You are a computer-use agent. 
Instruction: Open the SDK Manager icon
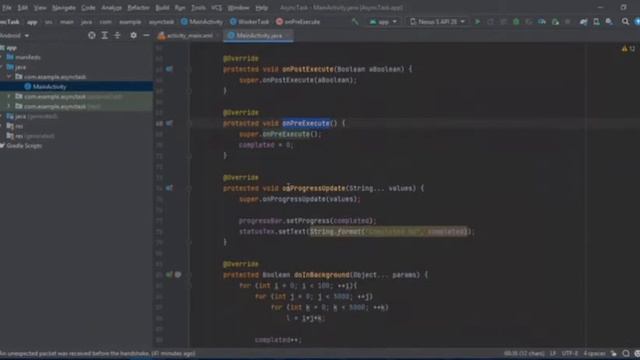[609, 22]
